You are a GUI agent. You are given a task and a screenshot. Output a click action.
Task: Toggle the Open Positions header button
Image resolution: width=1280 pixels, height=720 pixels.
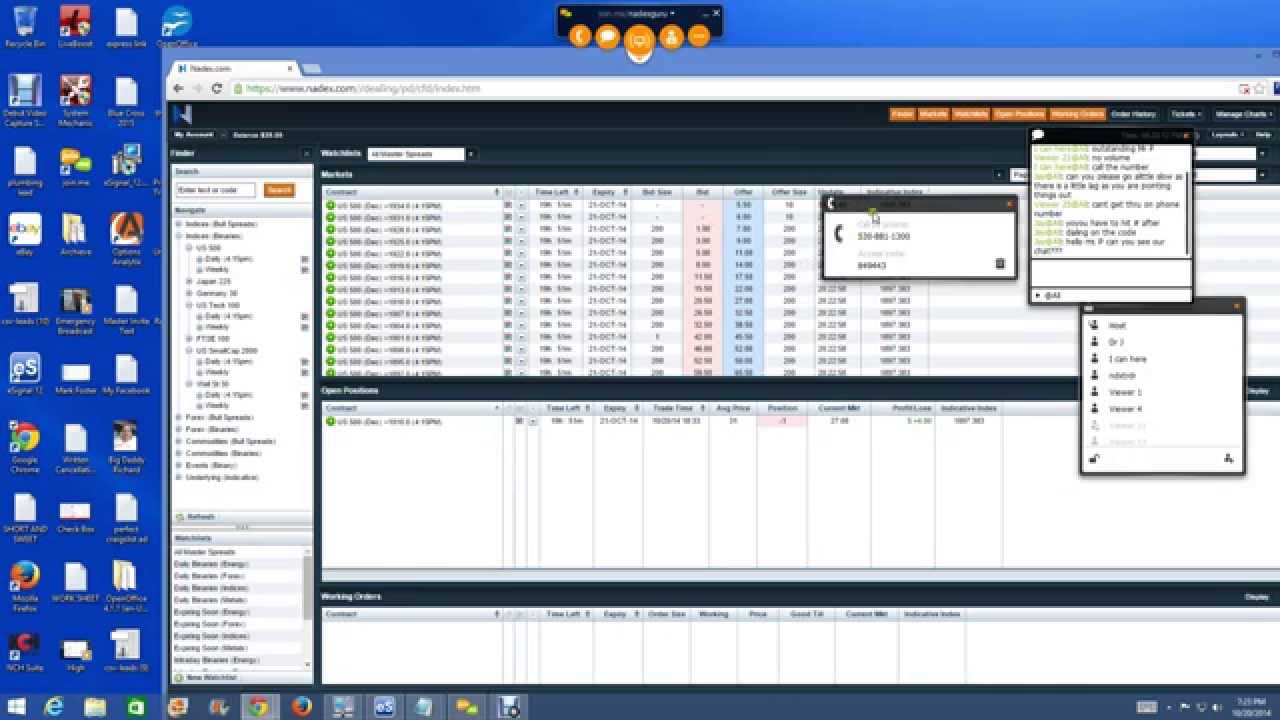pyautogui.click(x=1019, y=114)
